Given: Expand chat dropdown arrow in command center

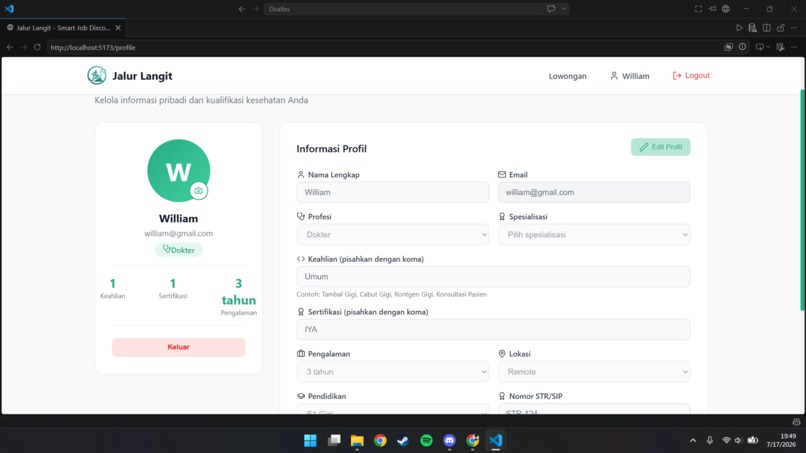Looking at the screenshot, I should click(x=564, y=9).
